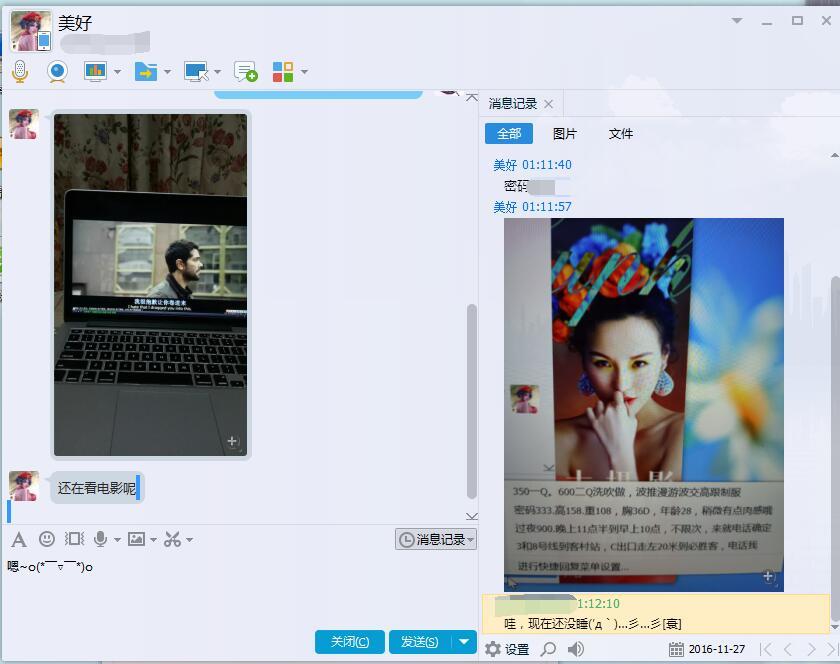The height and width of the screenshot is (664, 840).
Task: Click the create discussion group icon
Action: point(245,71)
